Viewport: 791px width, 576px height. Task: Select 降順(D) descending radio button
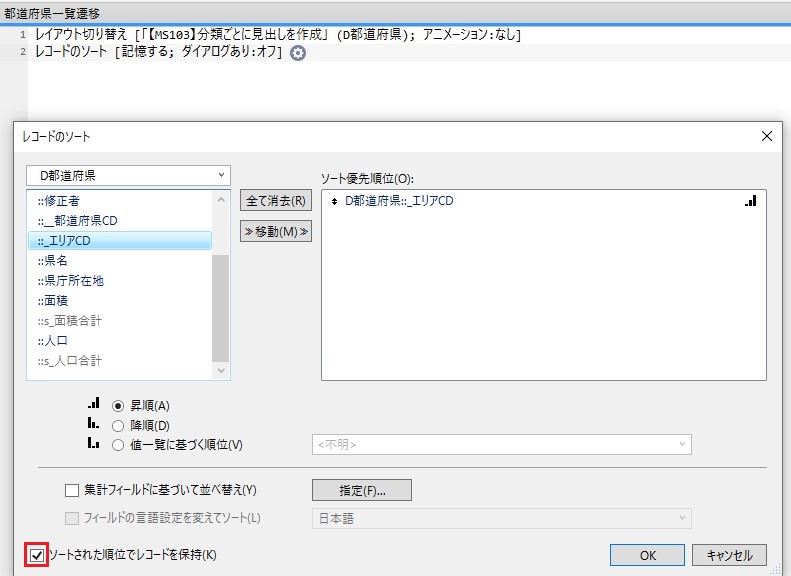coord(118,426)
